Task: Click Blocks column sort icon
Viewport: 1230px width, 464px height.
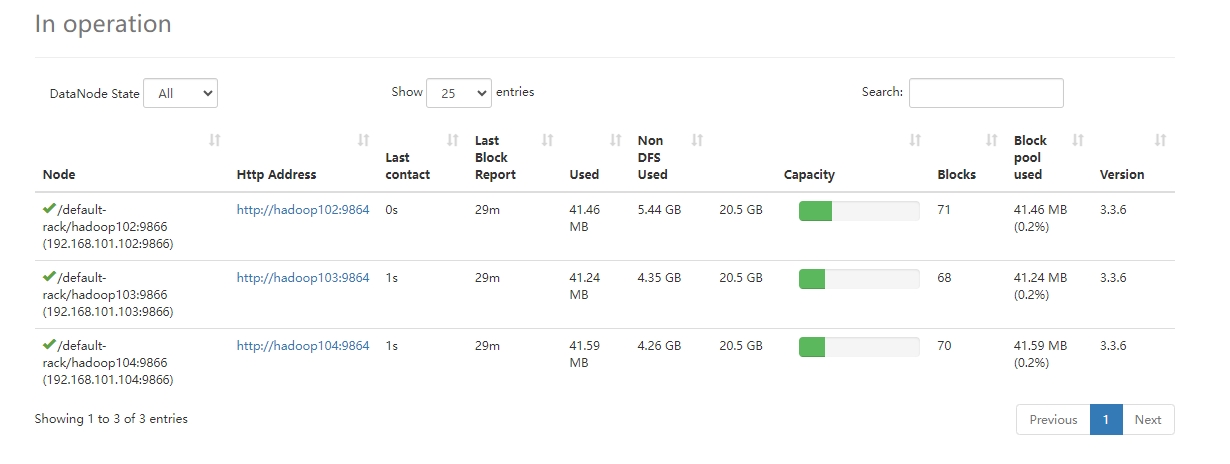Action: point(991,141)
